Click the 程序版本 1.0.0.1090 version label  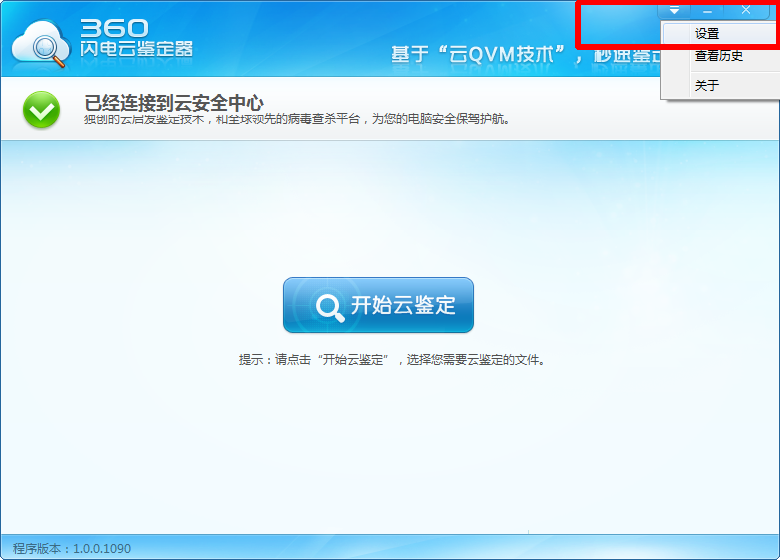coord(72,549)
